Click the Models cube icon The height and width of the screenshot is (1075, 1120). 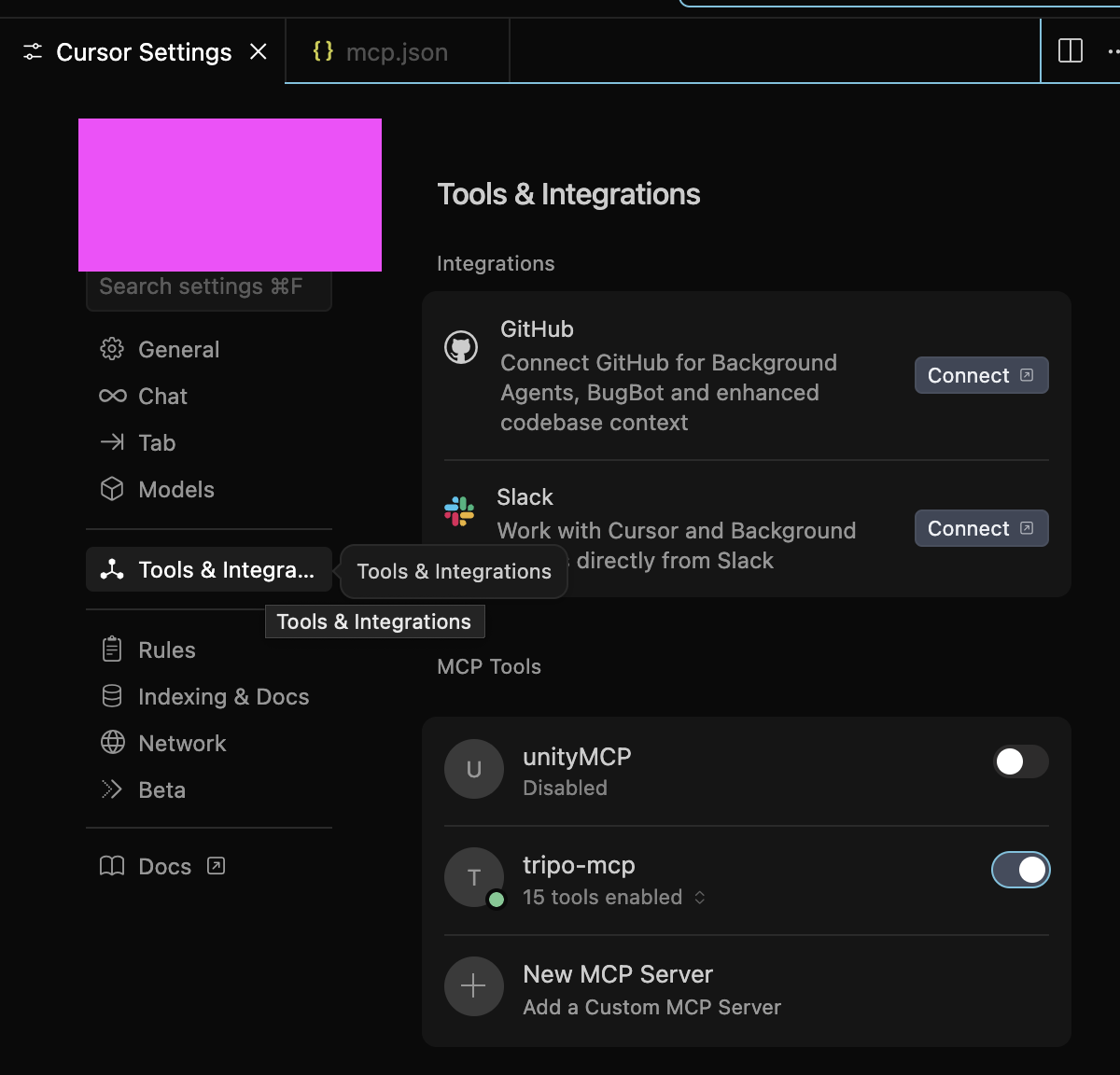pyautogui.click(x=112, y=489)
